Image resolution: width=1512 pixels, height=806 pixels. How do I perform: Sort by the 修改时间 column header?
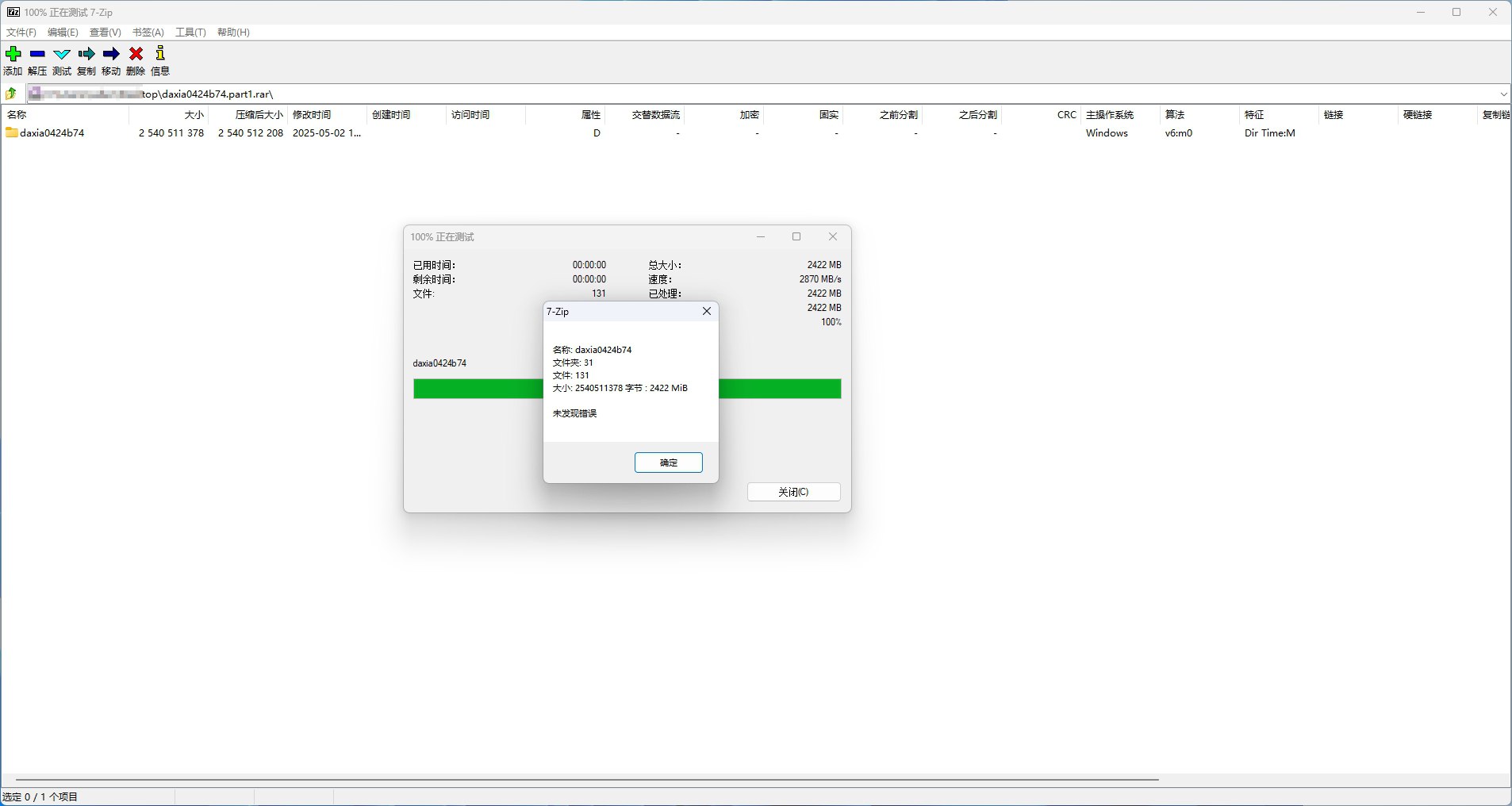click(327, 115)
